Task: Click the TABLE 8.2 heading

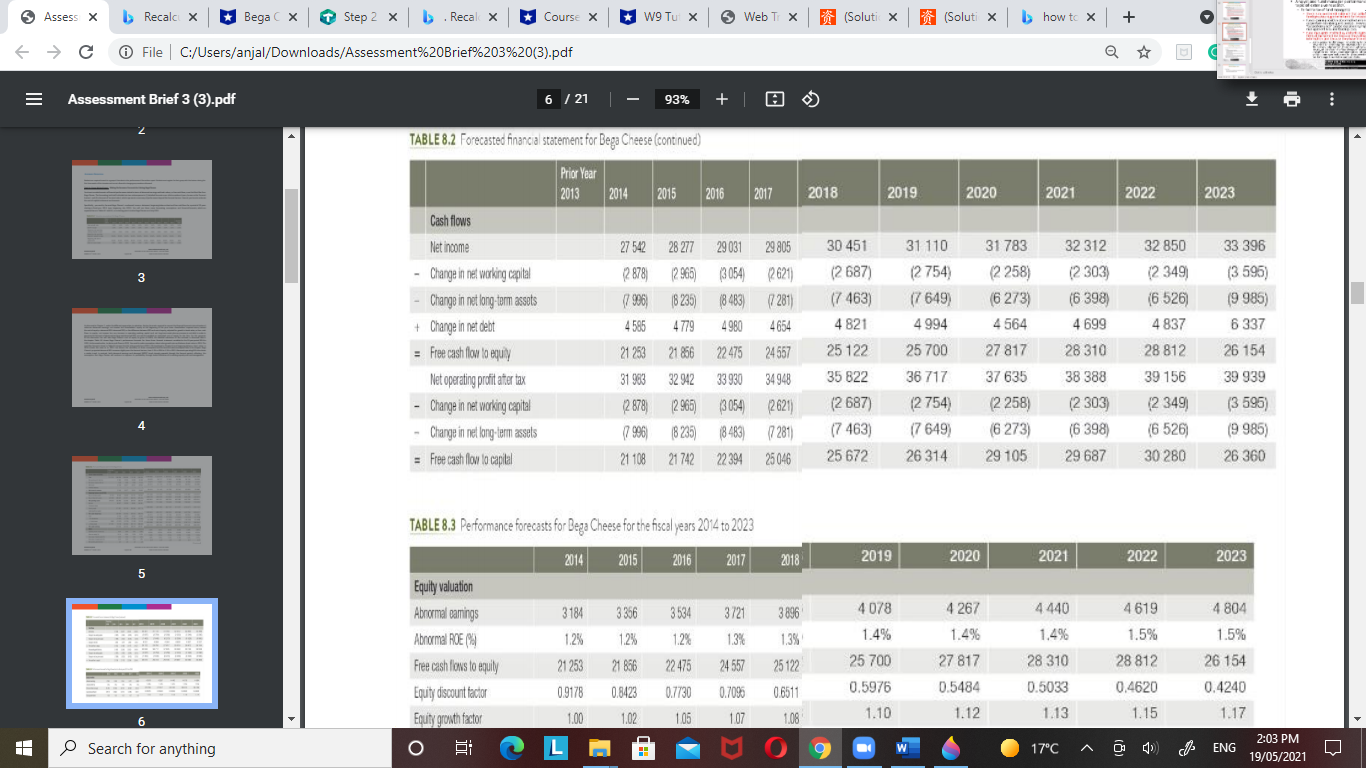Action: [x=555, y=140]
